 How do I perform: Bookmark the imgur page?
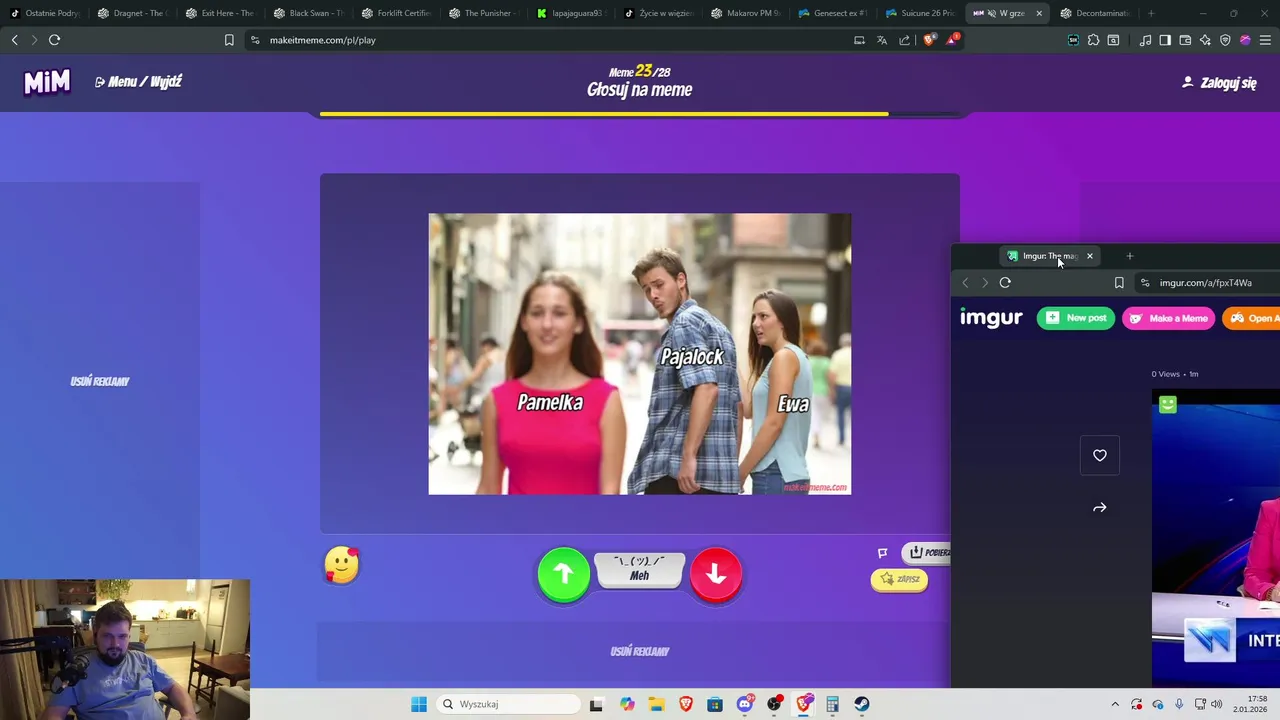[x=1119, y=283]
